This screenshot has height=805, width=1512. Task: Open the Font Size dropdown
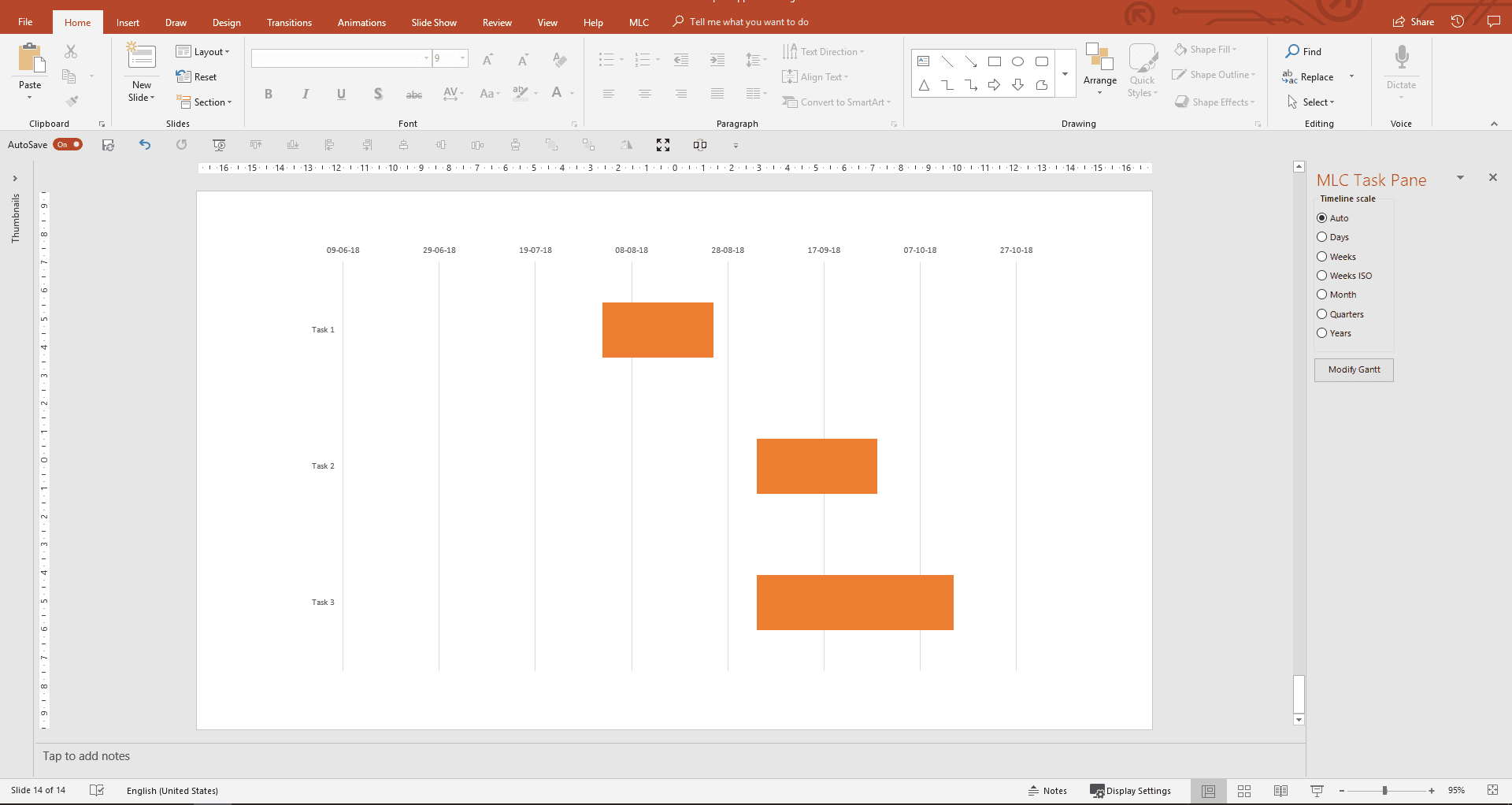click(x=461, y=58)
